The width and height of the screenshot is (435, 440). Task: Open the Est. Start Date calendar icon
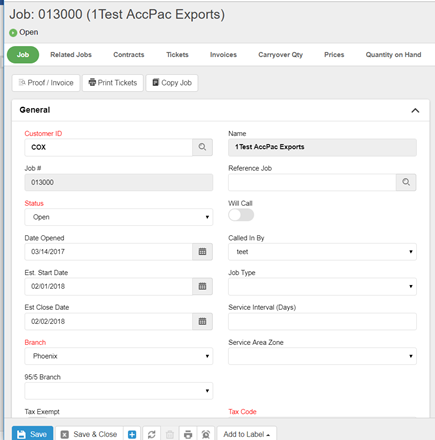(x=202, y=286)
